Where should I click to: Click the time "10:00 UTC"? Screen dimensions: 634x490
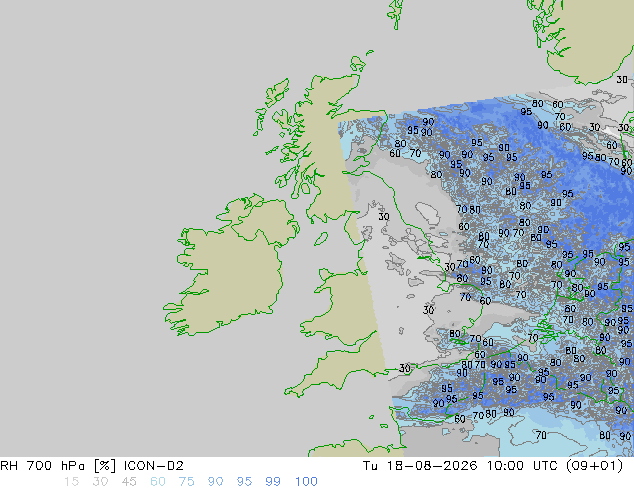coord(523,466)
